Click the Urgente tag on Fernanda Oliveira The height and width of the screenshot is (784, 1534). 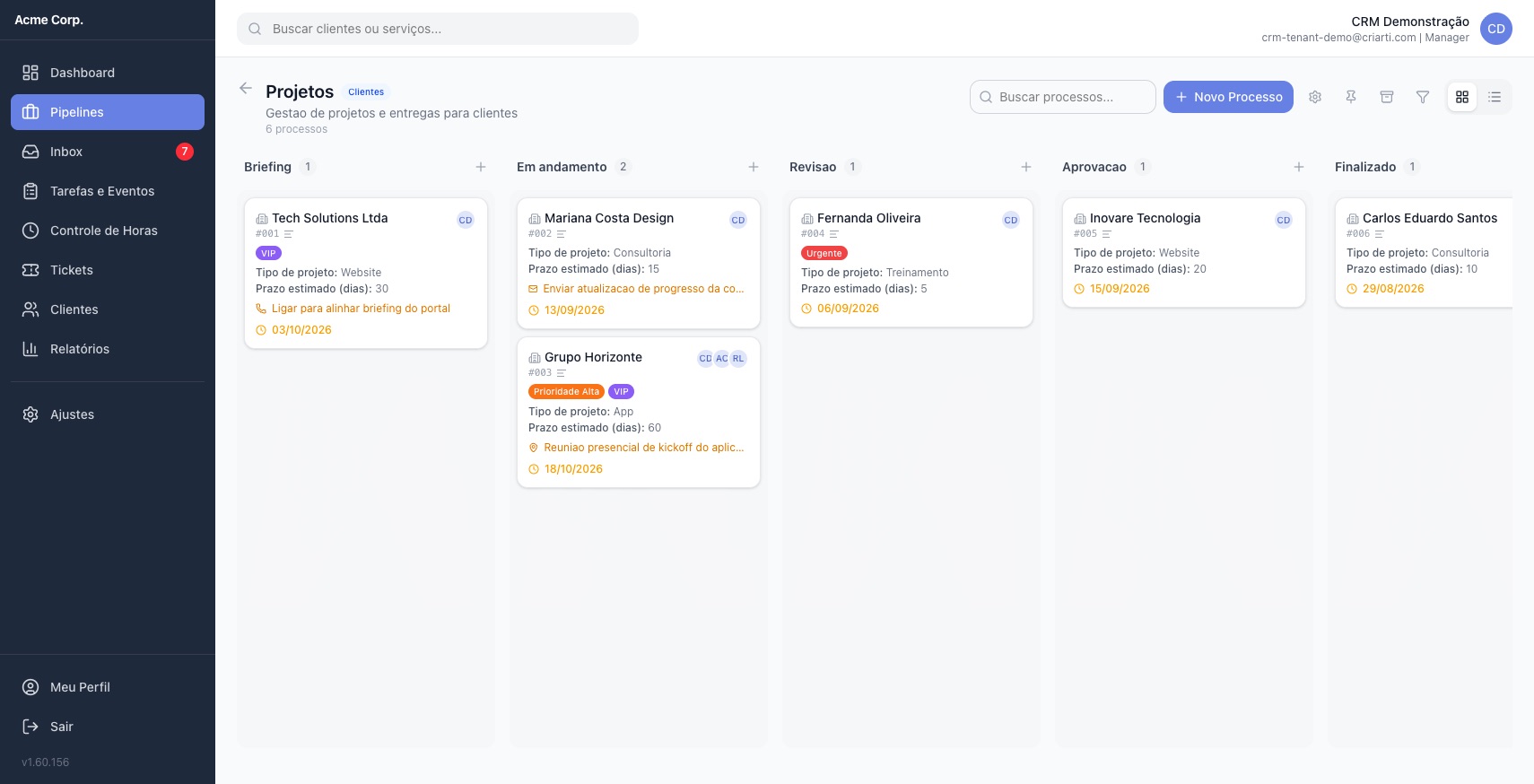click(x=824, y=253)
